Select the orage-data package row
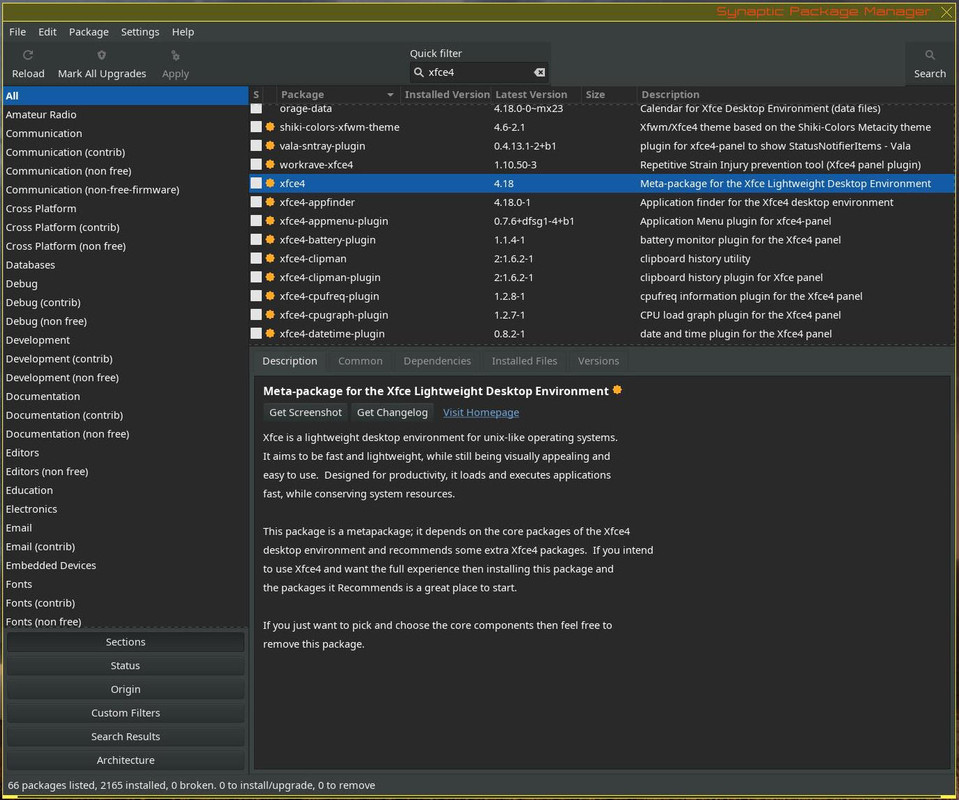Screen dimensions: 959x800 click(602, 109)
